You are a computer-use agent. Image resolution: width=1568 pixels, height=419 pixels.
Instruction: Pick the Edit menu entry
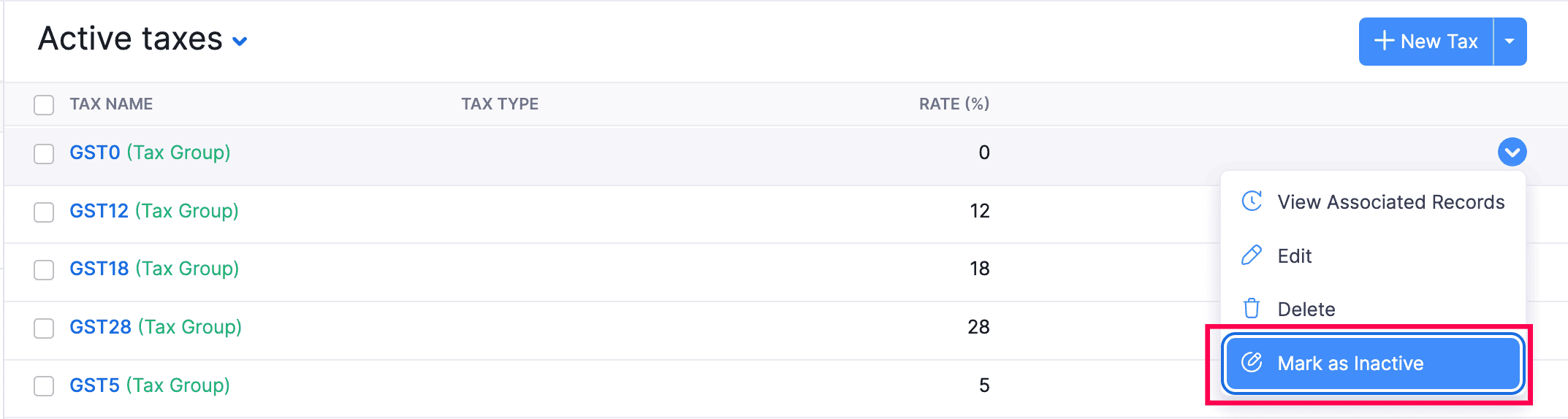coord(1294,256)
